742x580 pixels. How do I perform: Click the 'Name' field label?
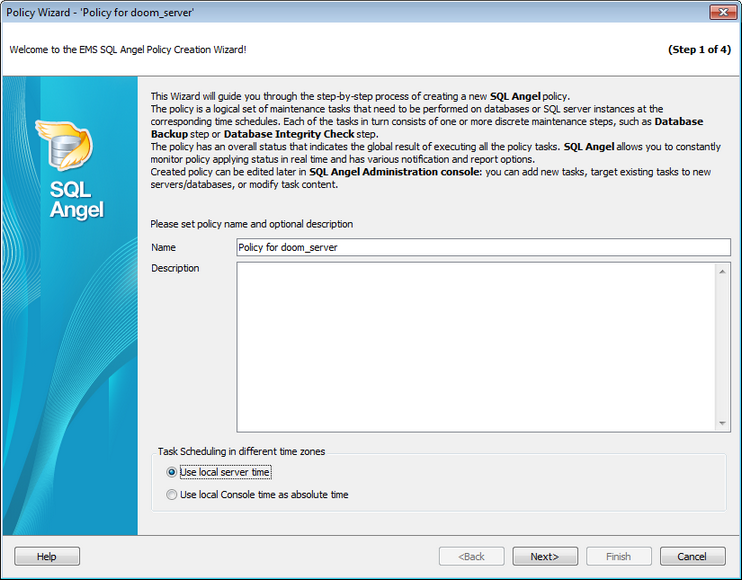click(163, 247)
